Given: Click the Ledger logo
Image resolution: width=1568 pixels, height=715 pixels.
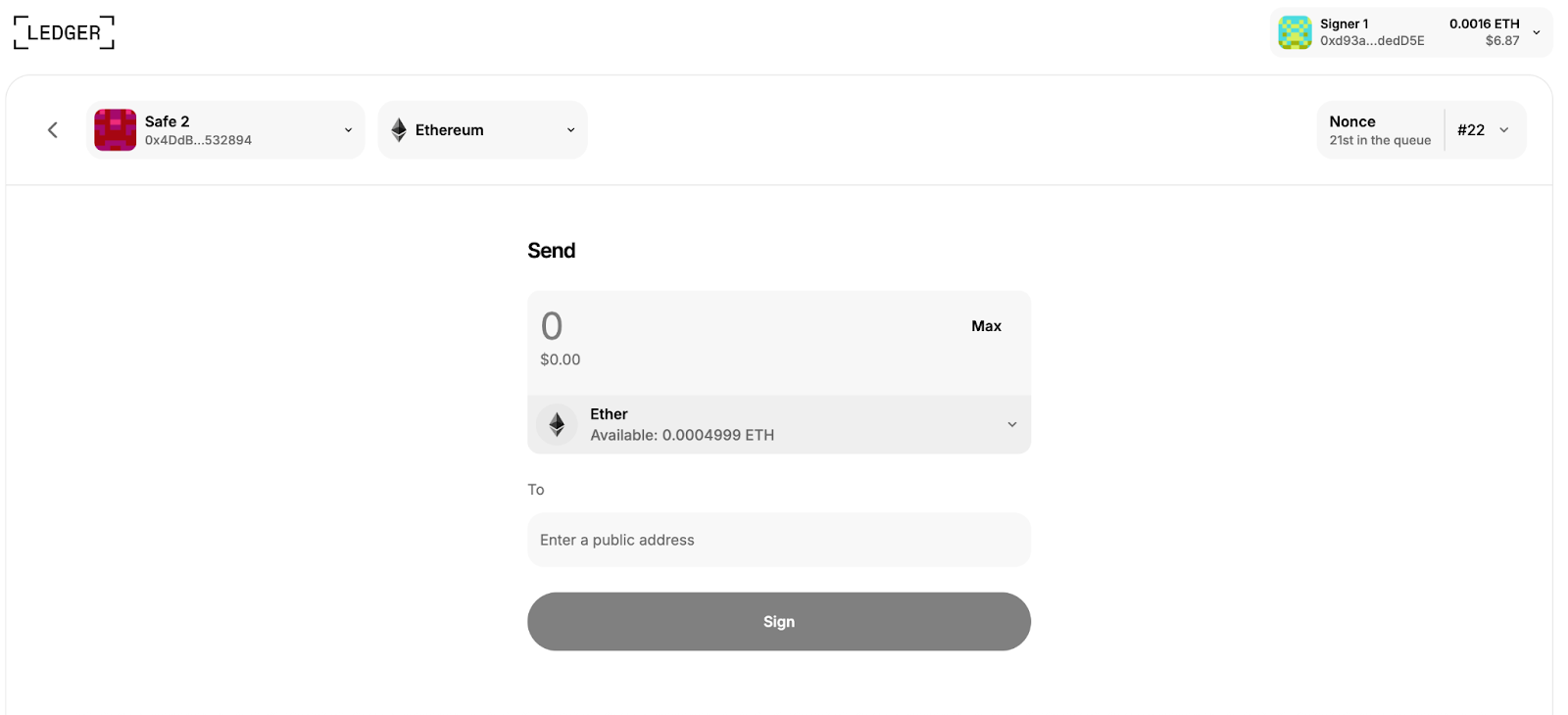Looking at the screenshot, I should (64, 32).
